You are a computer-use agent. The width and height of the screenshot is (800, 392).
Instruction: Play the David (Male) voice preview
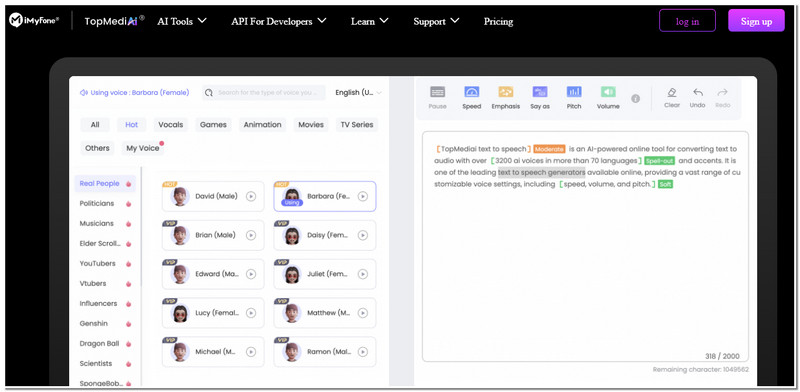click(x=251, y=196)
